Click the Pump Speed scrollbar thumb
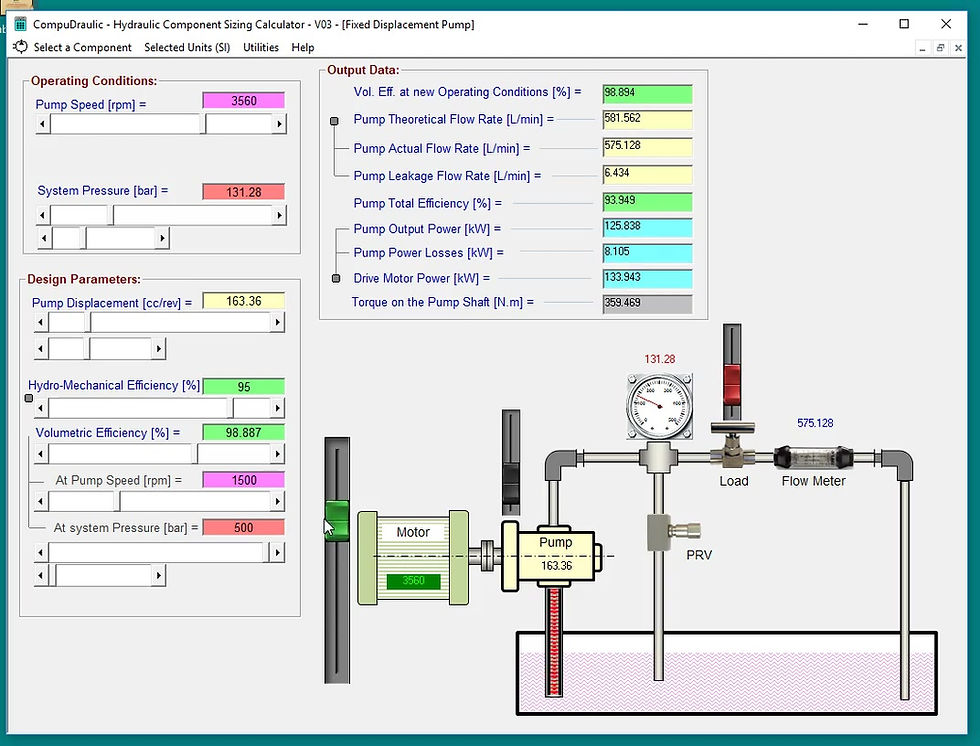The width and height of the screenshot is (980, 746). (202, 124)
